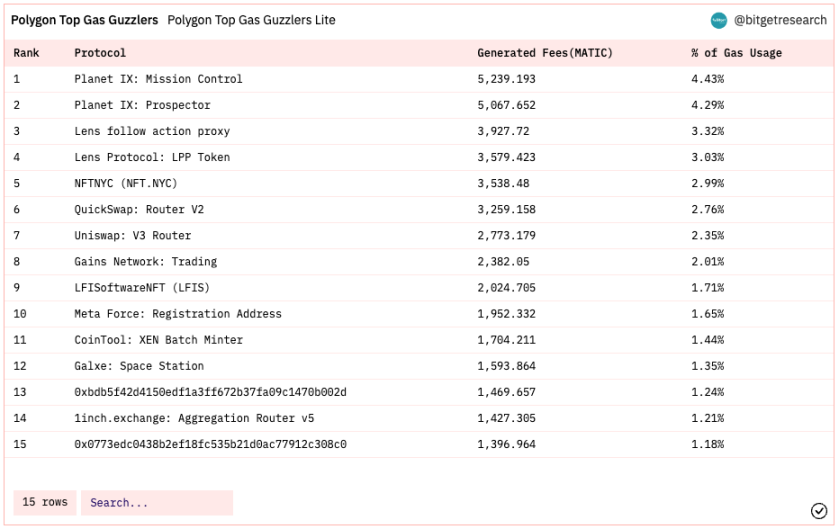Open Polygon Top Gas Guzzlers Lite query link
The height and width of the screenshot is (529, 839).
251,20
